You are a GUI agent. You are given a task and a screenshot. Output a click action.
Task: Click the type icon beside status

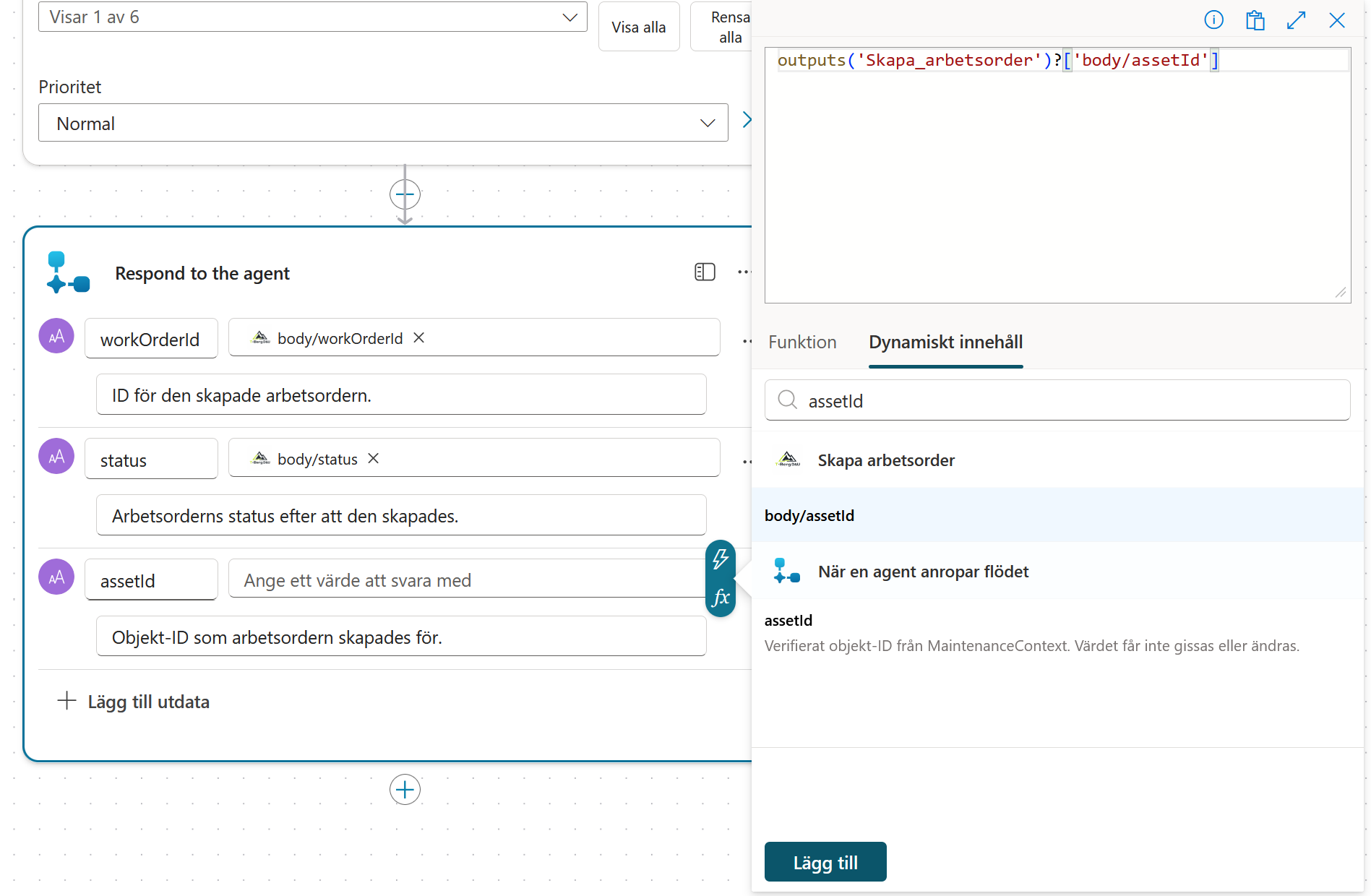[x=56, y=457]
